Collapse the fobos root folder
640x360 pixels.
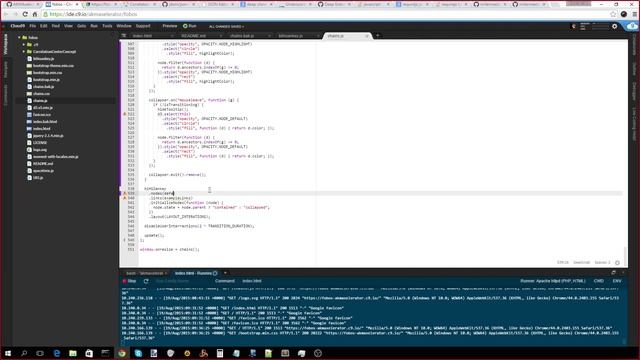tap(19, 38)
